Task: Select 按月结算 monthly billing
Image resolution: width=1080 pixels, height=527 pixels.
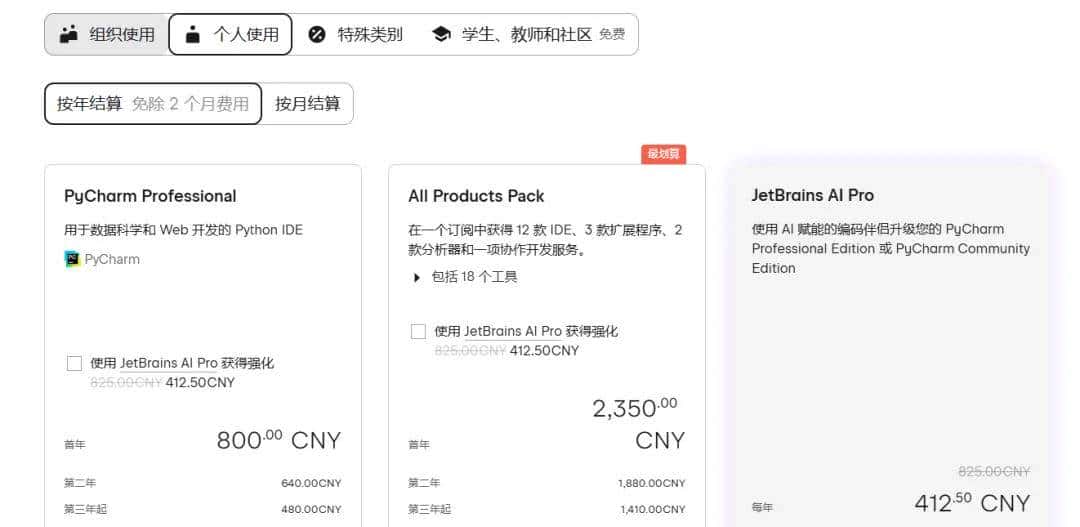Action: click(x=308, y=103)
